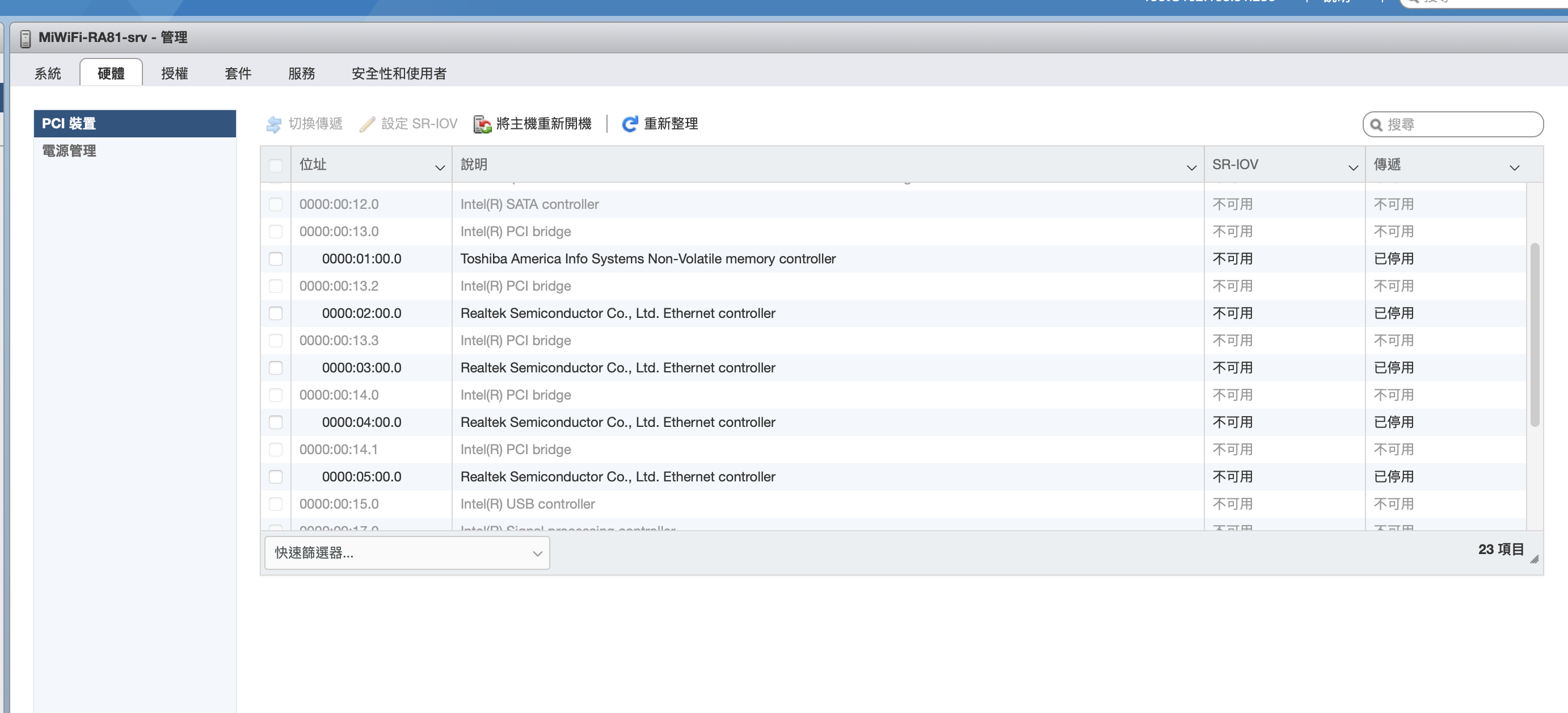This screenshot has height=713, width=1568.
Task: Click the configure SR-IOV pencil icon
Action: pos(367,124)
